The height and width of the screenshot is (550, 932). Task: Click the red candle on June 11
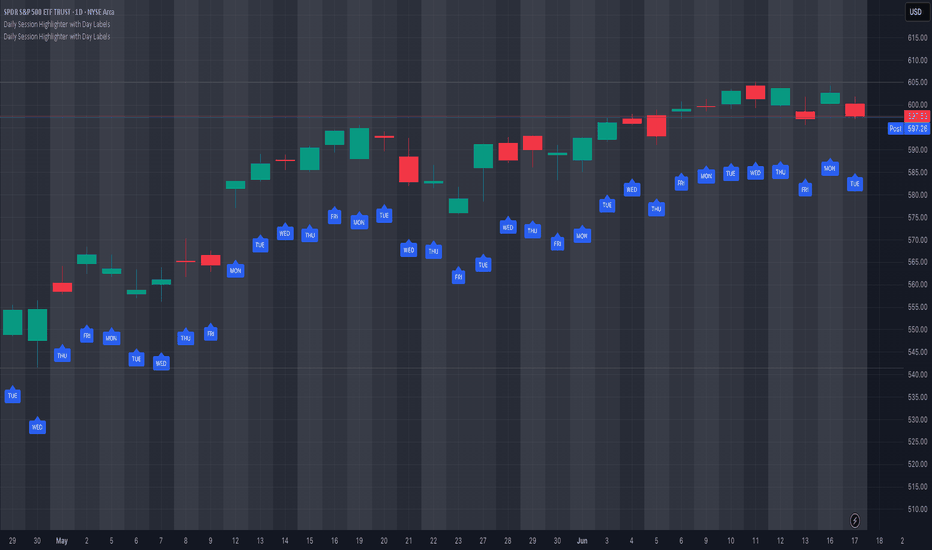[x=755, y=92]
